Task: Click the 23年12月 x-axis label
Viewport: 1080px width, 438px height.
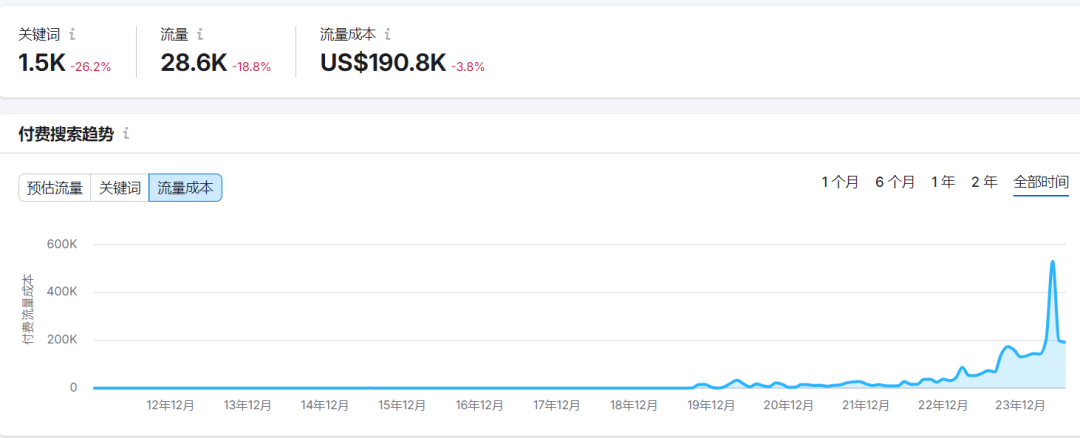Action: click(x=1021, y=406)
